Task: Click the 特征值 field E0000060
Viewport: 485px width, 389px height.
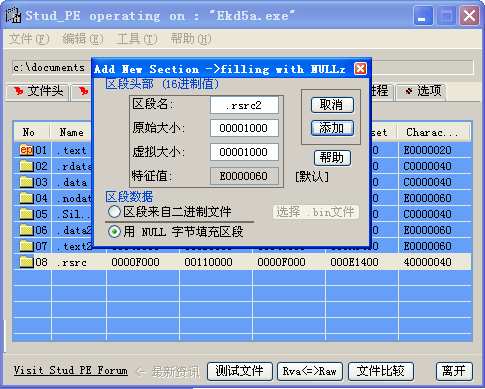Action: [244, 176]
